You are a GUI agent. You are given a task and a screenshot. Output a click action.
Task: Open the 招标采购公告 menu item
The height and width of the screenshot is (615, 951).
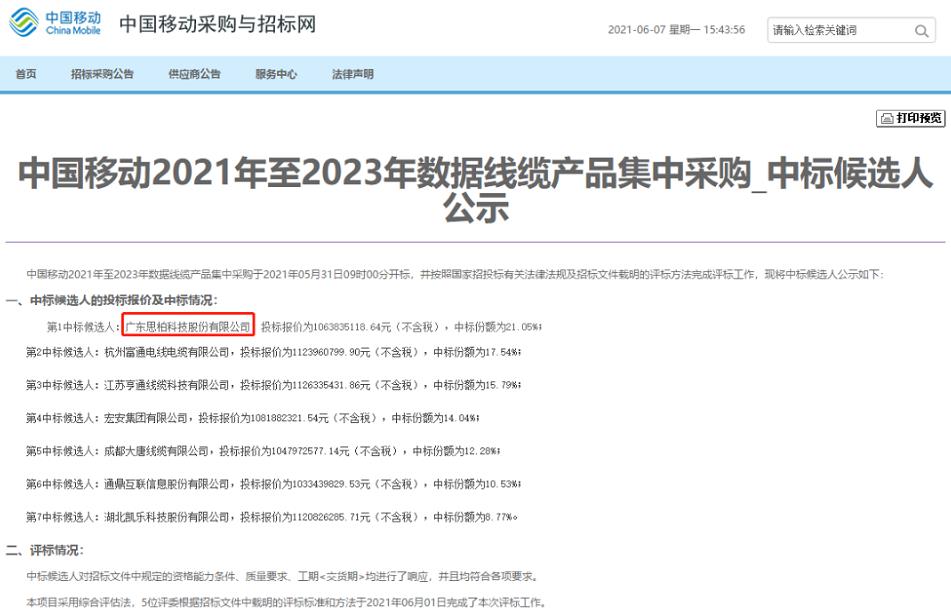tap(102, 74)
